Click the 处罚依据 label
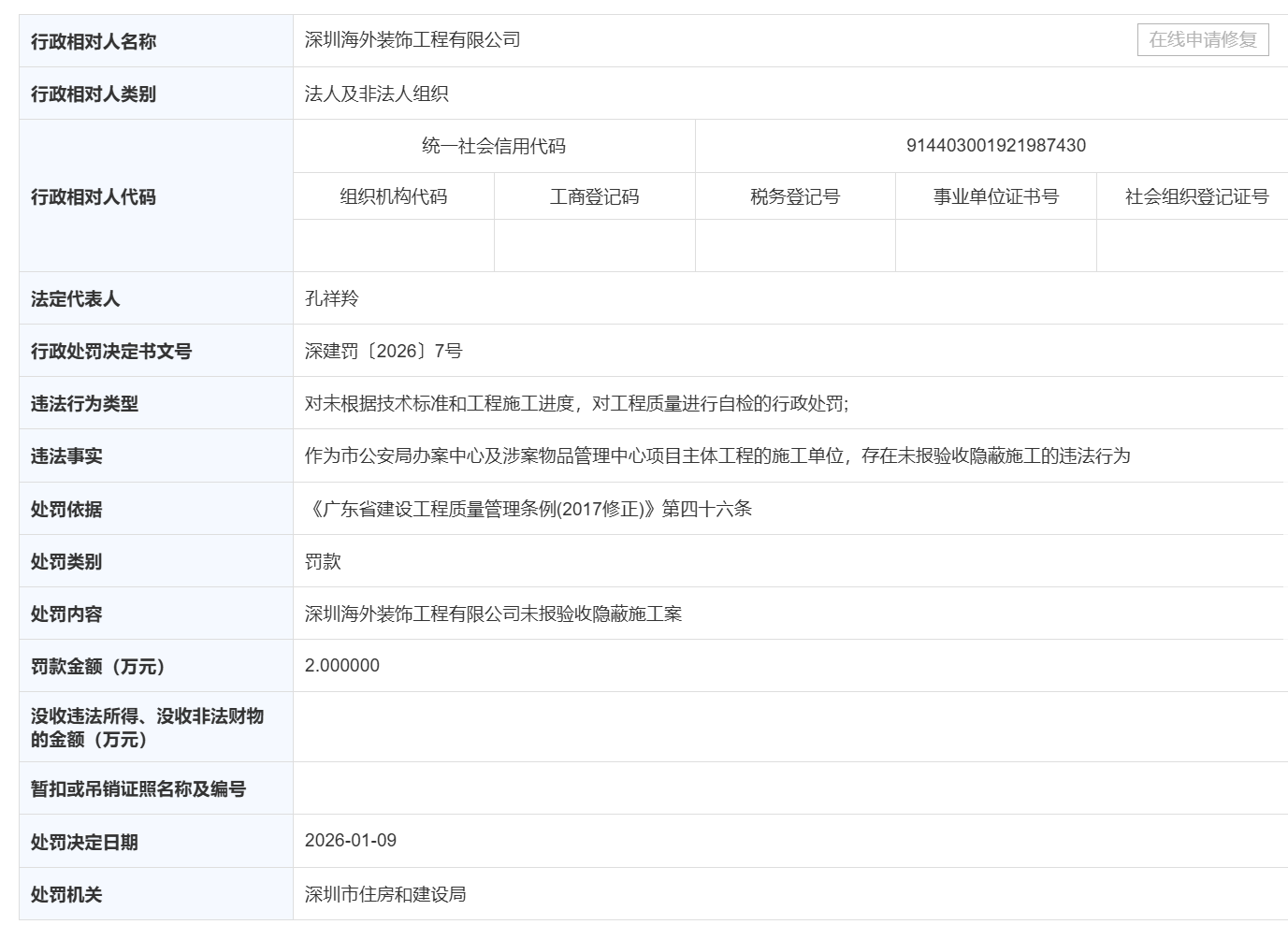This screenshot has height=939, width=1288. coord(66,510)
